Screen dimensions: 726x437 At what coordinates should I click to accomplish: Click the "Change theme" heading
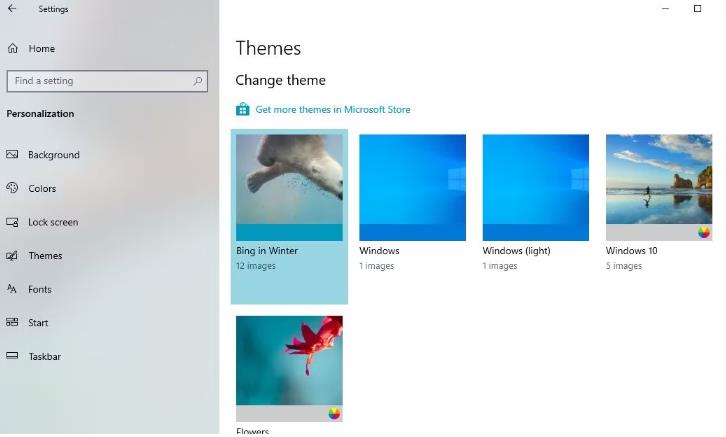(x=281, y=80)
